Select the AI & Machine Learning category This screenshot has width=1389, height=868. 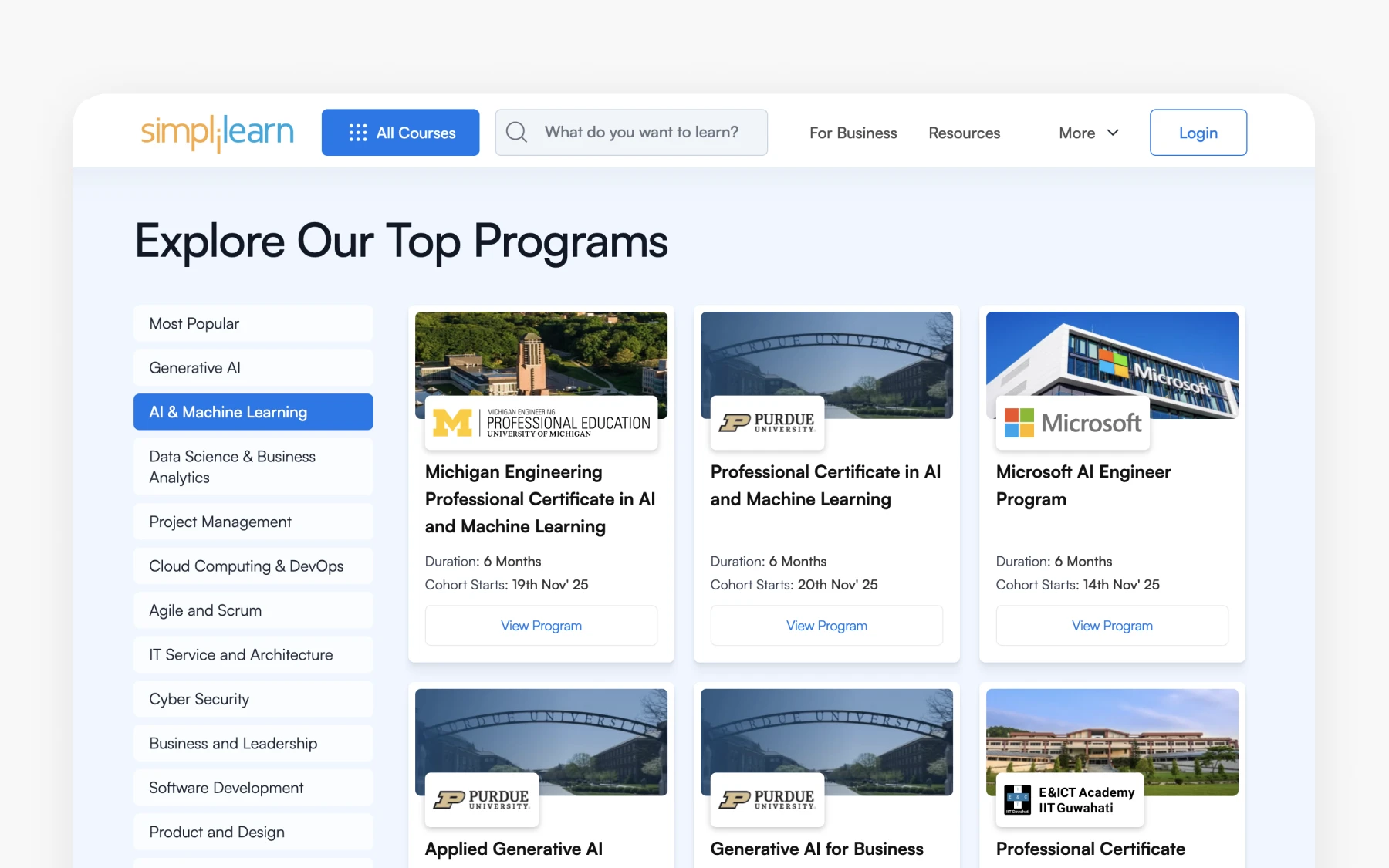tap(253, 412)
